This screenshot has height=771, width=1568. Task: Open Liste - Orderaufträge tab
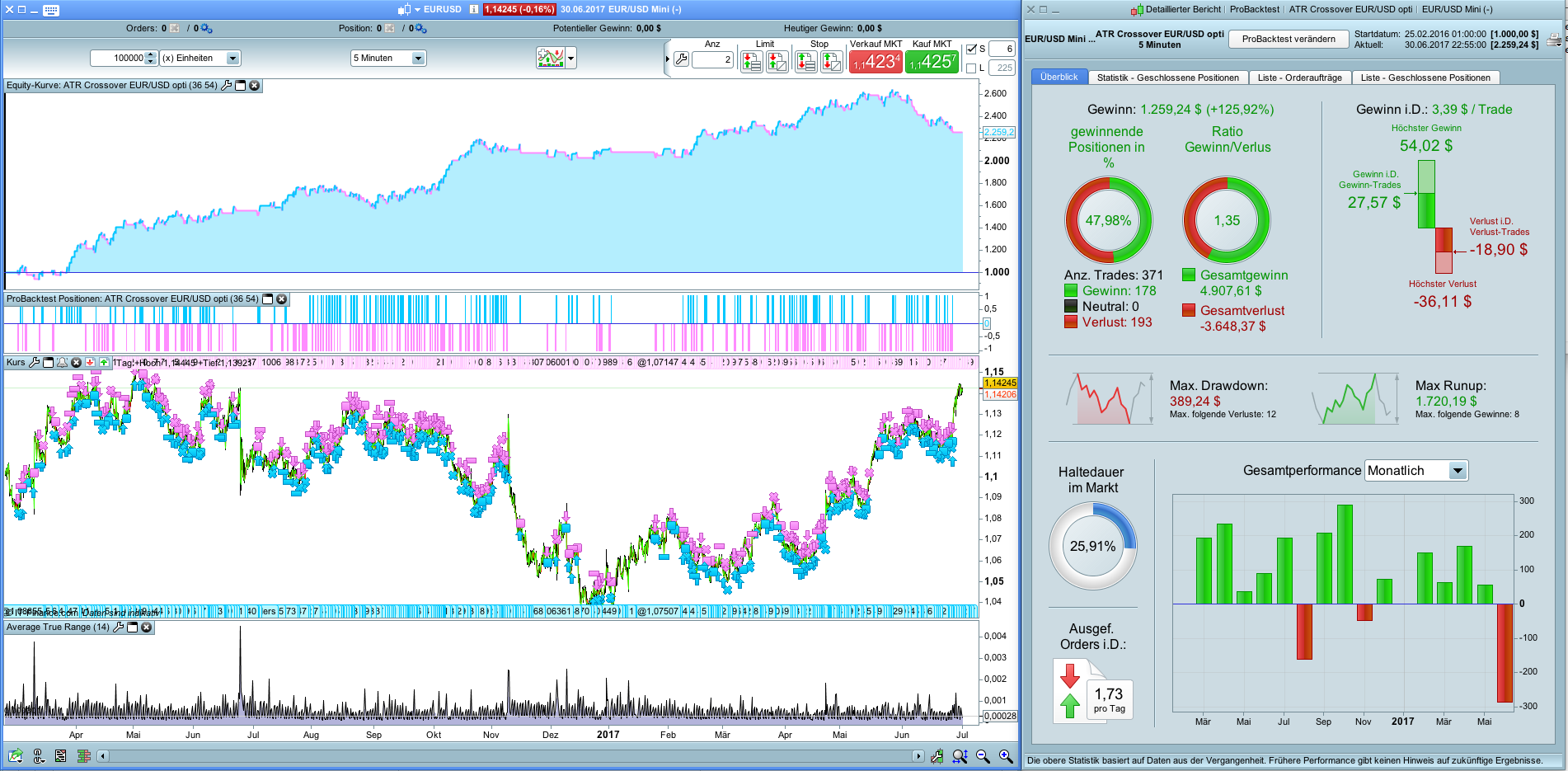1299,78
